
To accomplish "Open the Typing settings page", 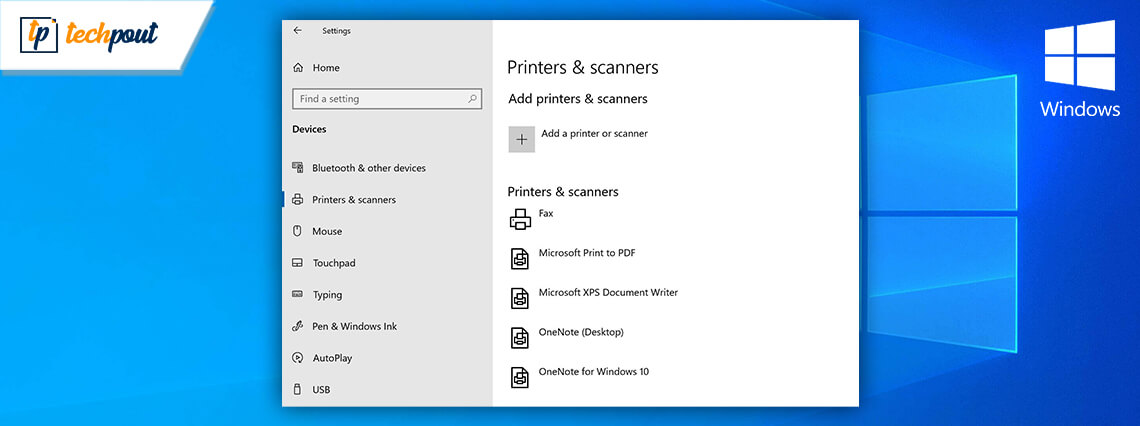I will [x=327, y=294].
